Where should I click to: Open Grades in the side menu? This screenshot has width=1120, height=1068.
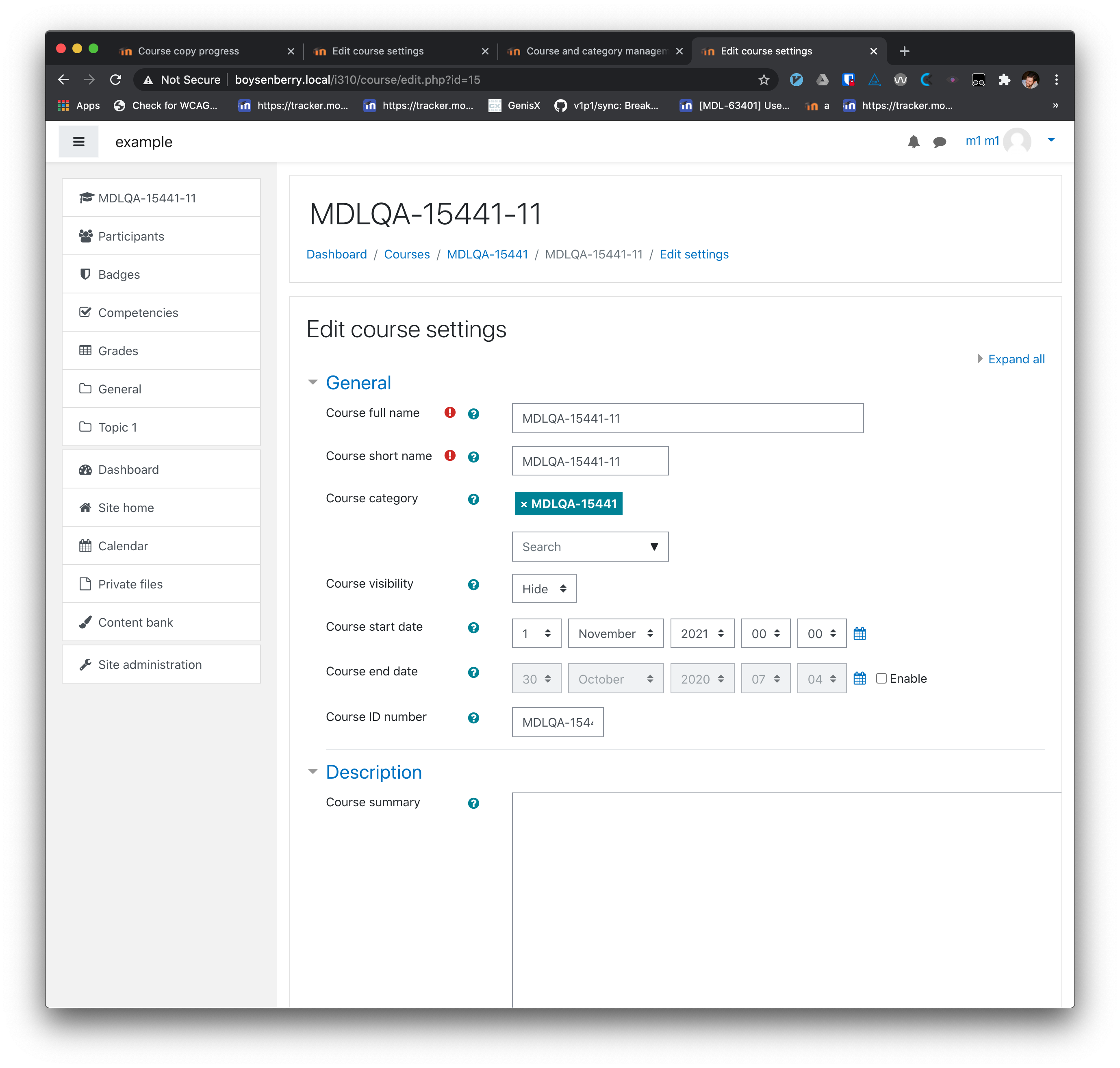point(161,351)
